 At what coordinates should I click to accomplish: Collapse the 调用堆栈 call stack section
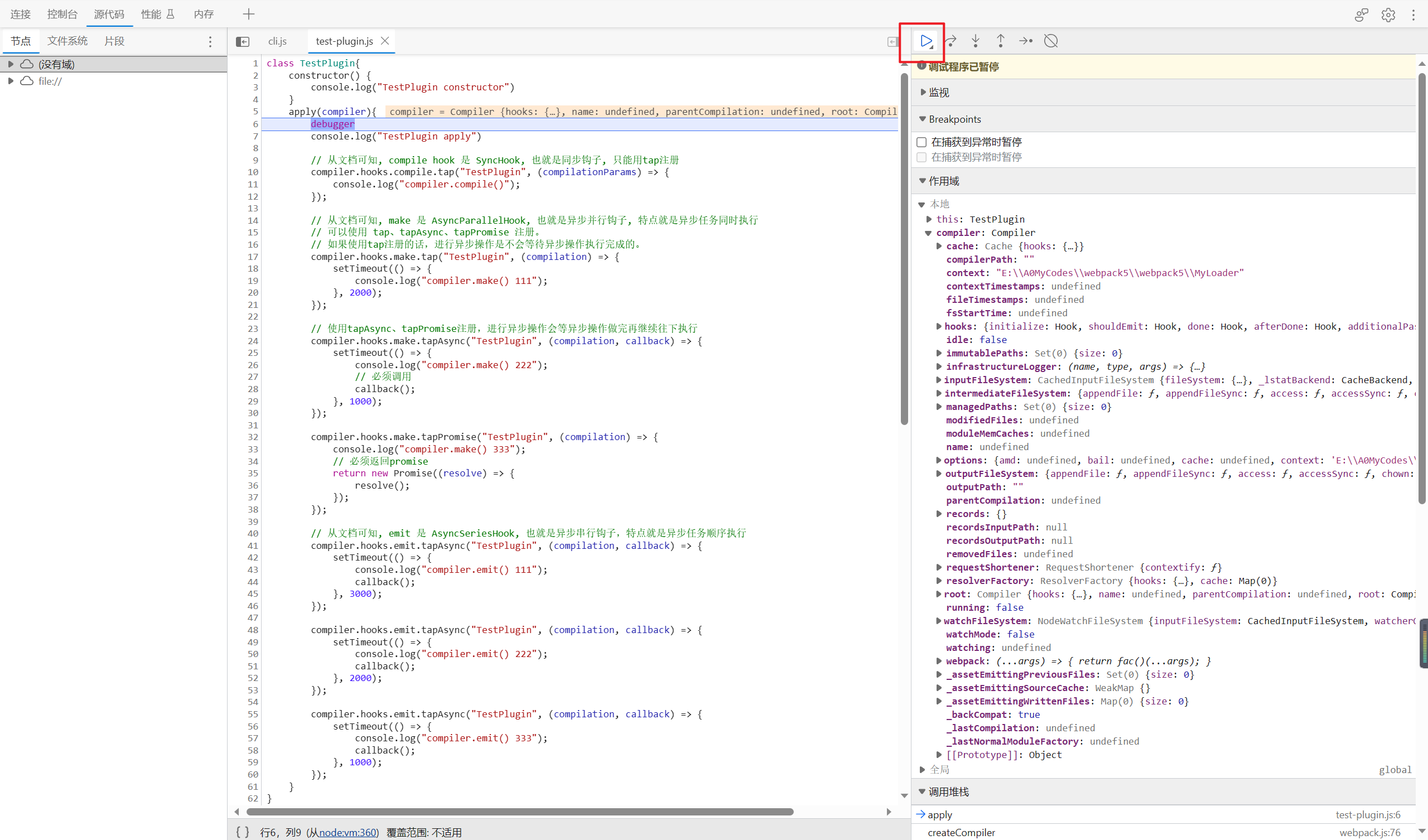923,791
